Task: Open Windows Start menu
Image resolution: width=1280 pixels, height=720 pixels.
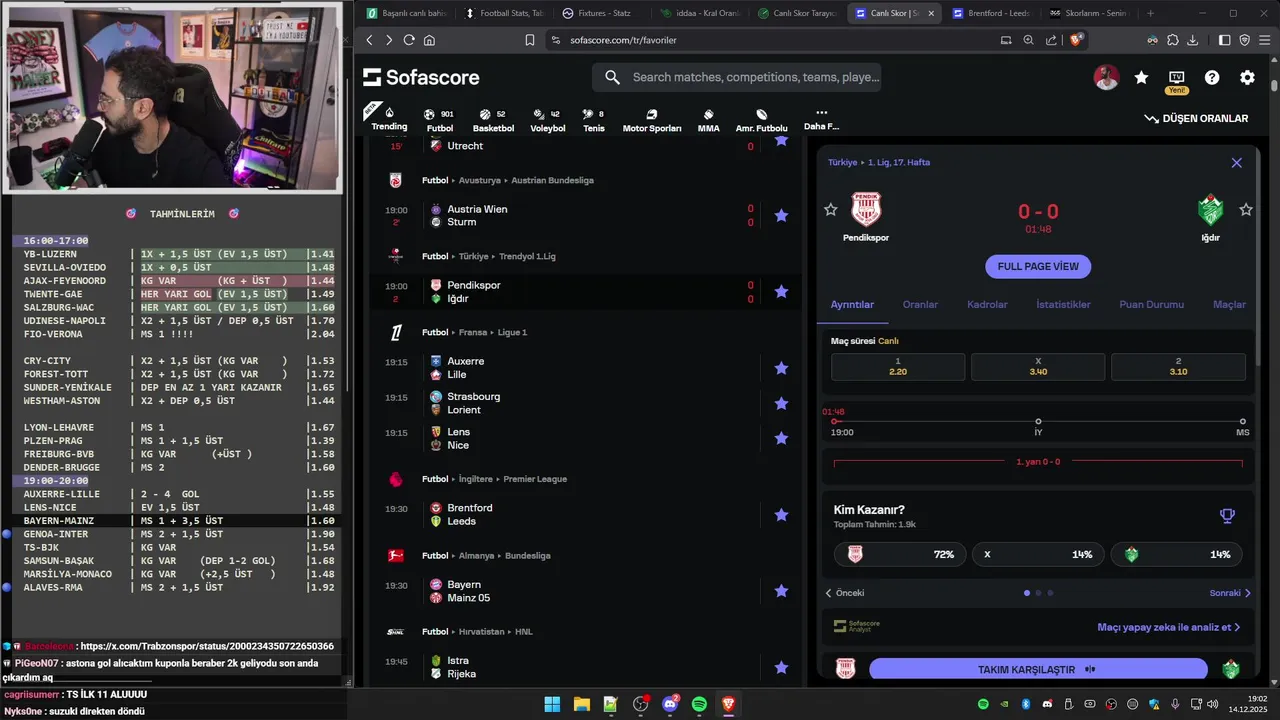Action: pos(552,704)
